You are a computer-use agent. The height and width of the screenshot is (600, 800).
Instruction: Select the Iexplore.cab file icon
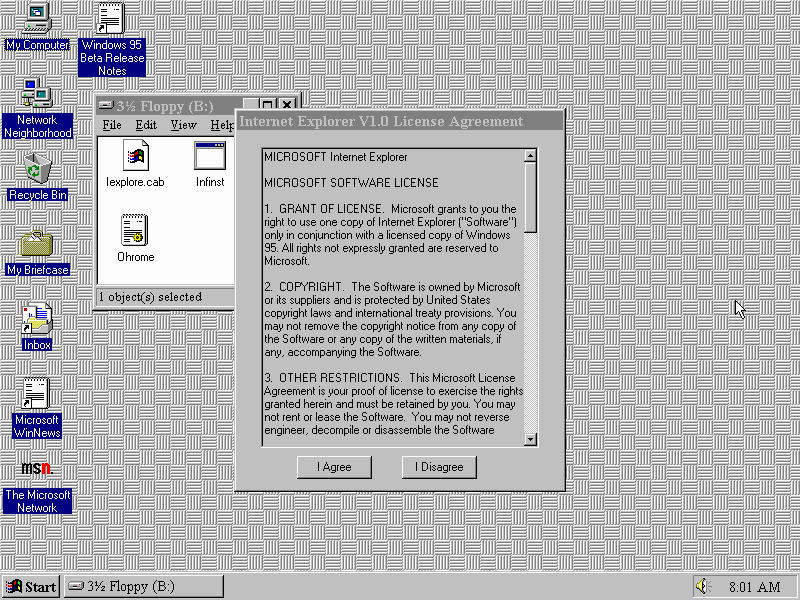135,157
